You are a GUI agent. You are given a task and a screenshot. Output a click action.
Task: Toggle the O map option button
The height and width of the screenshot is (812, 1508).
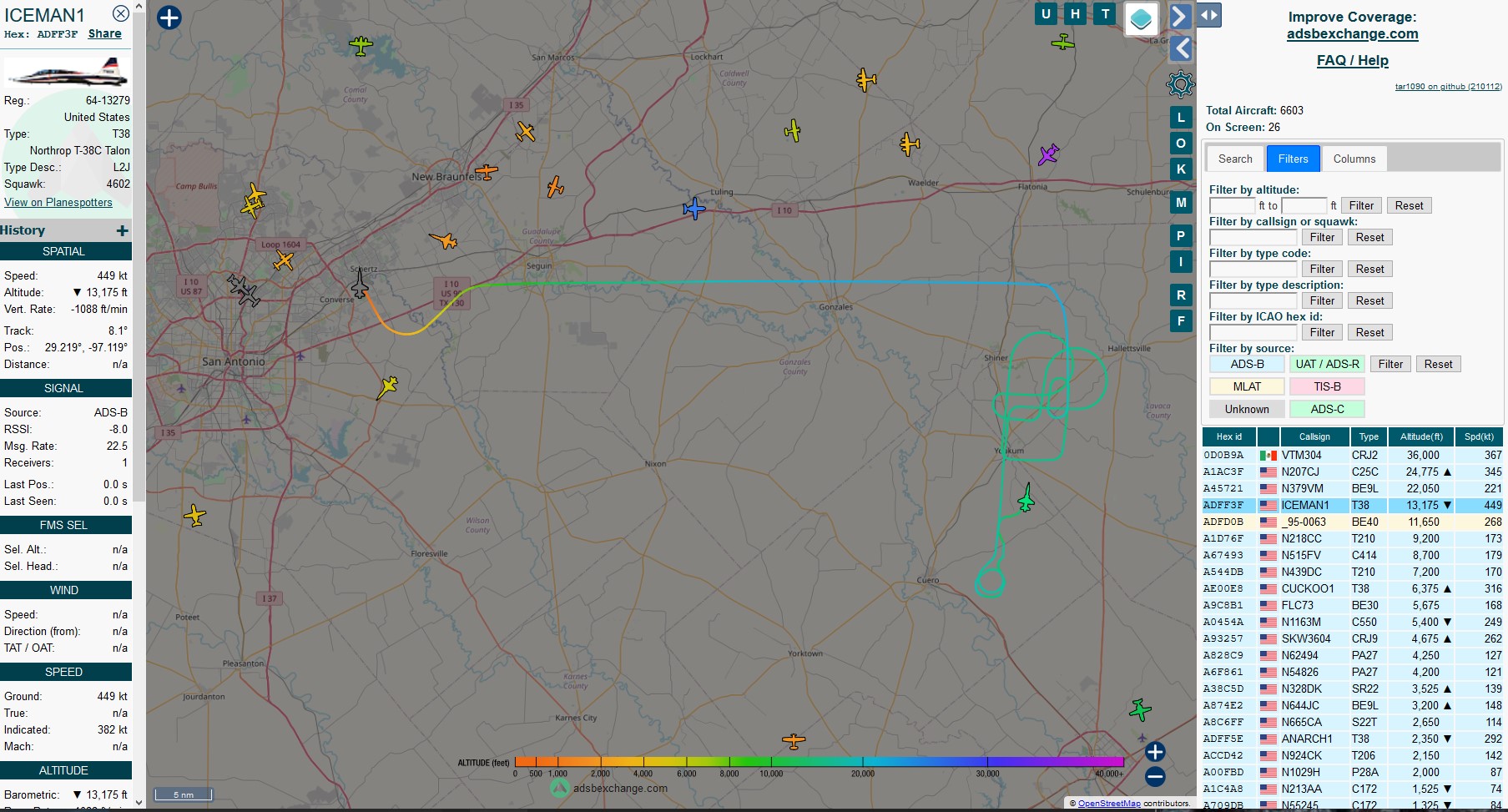(x=1181, y=144)
